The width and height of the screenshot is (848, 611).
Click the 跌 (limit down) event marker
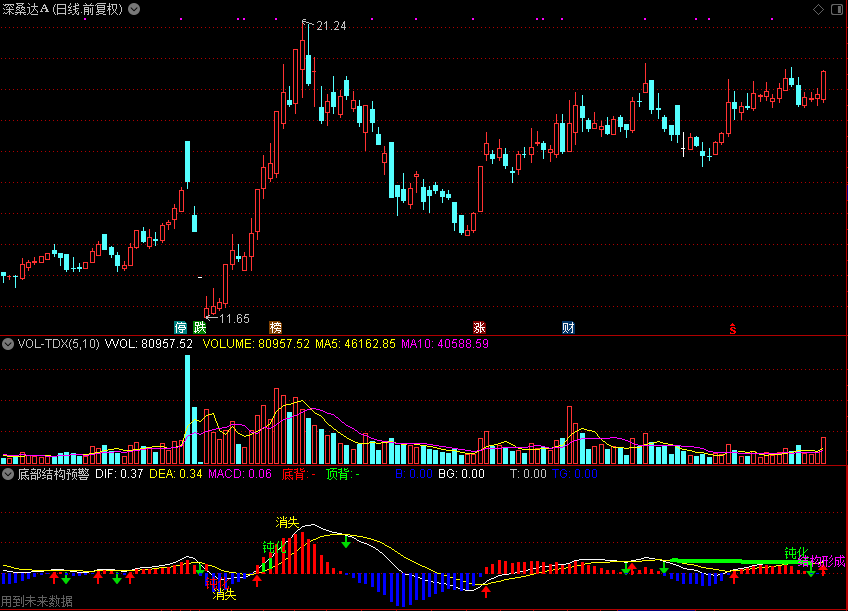point(200,327)
